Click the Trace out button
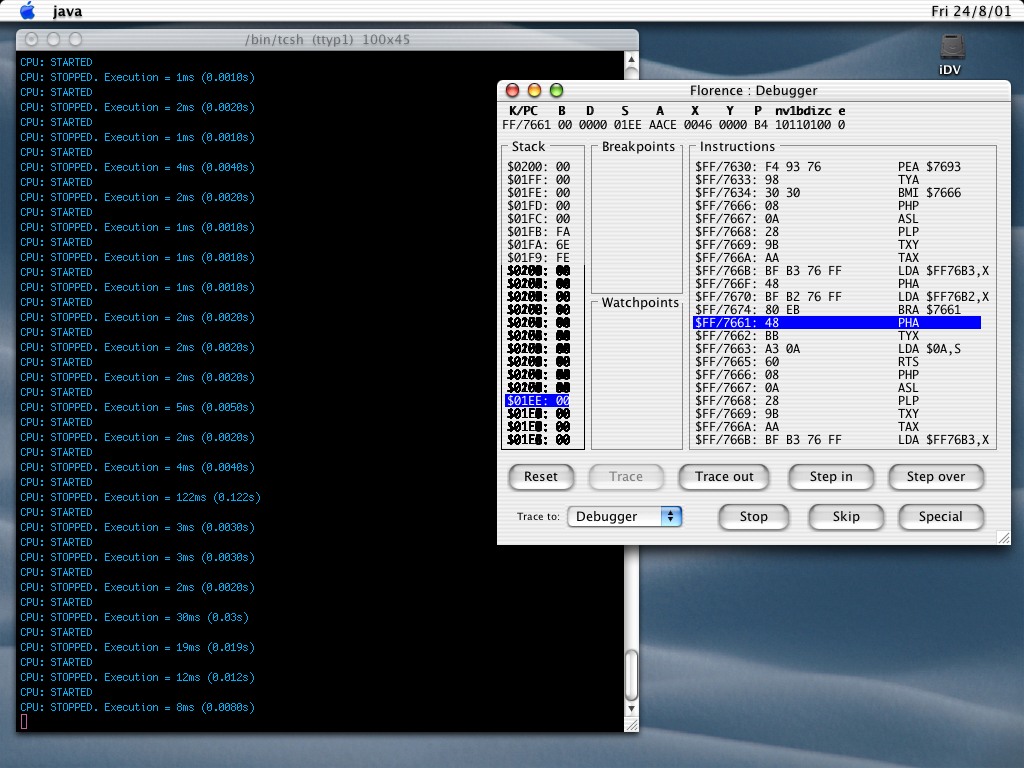The height and width of the screenshot is (768, 1024). pyautogui.click(x=724, y=477)
